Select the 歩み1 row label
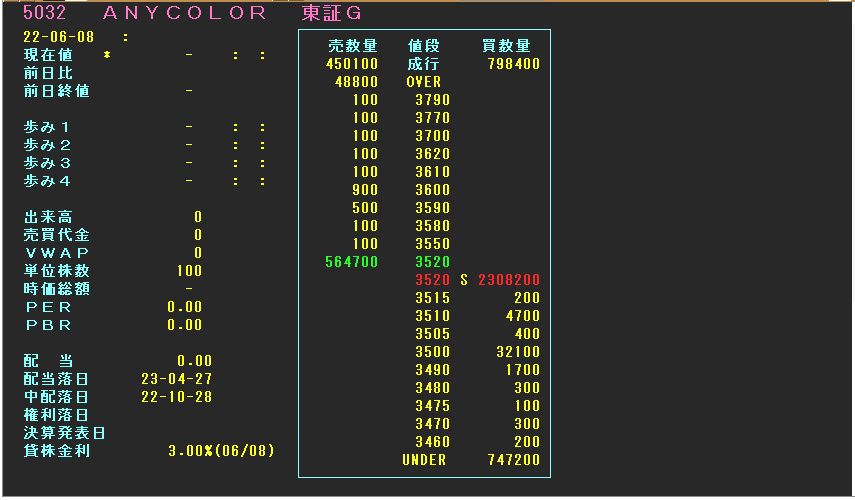Viewport: 855px width, 500px height. click(46, 127)
